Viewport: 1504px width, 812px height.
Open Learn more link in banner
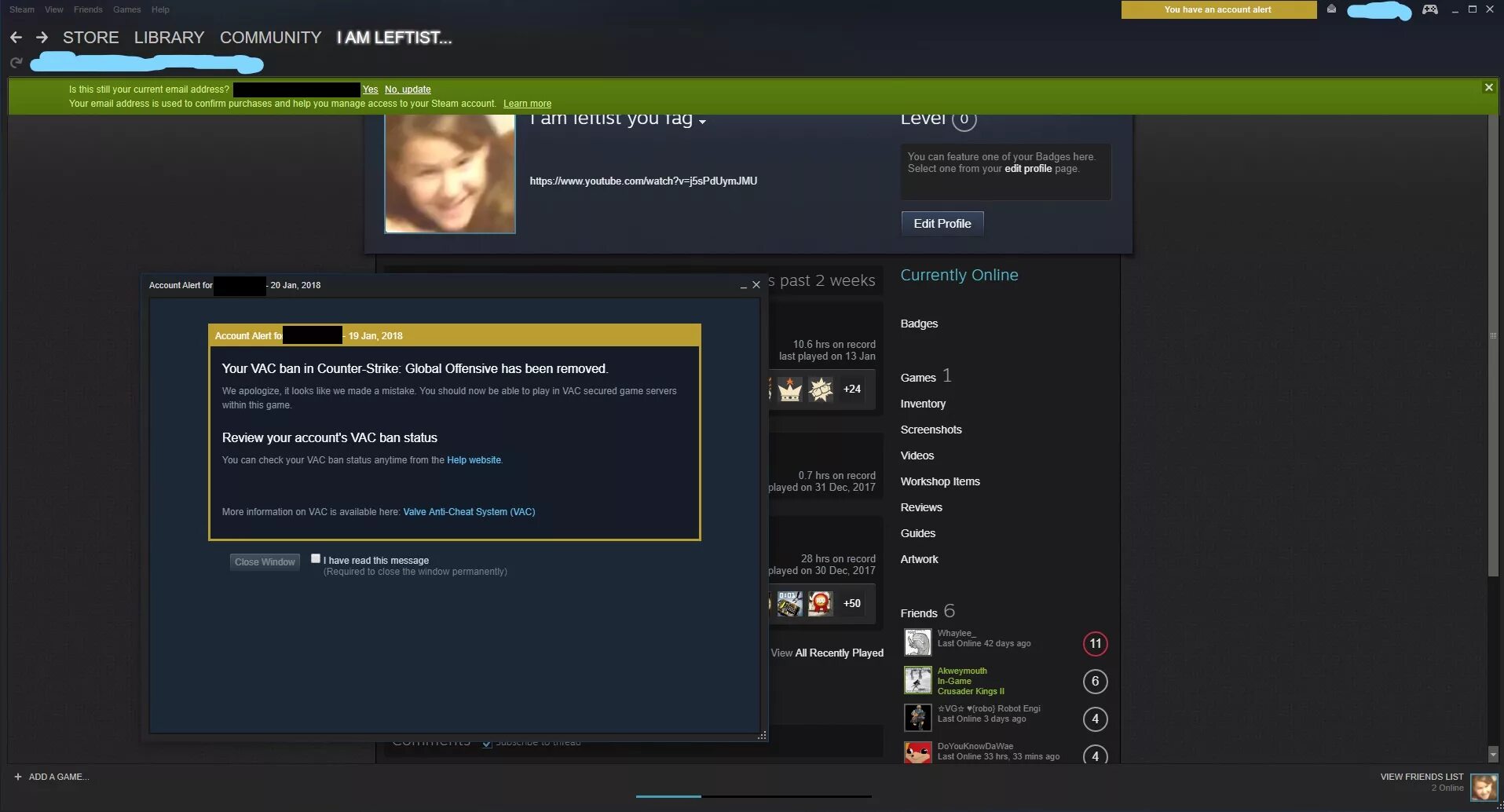coord(527,104)
